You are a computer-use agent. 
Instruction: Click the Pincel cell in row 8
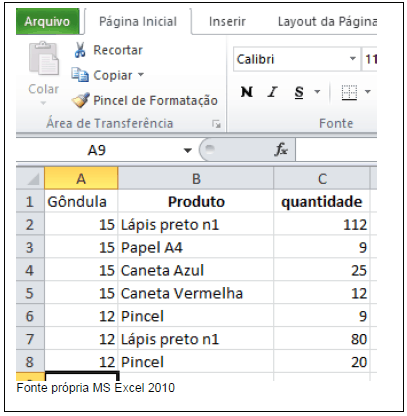tap(196, 362)
